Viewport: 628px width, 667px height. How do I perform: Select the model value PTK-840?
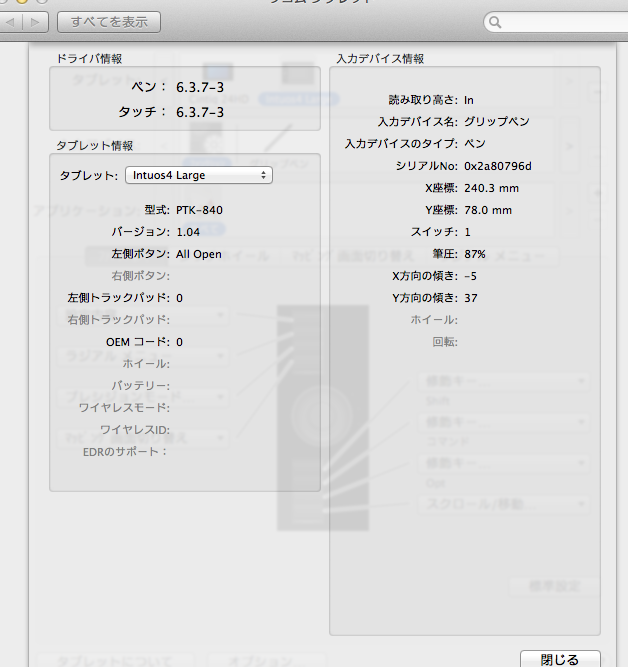click(199, 210)
